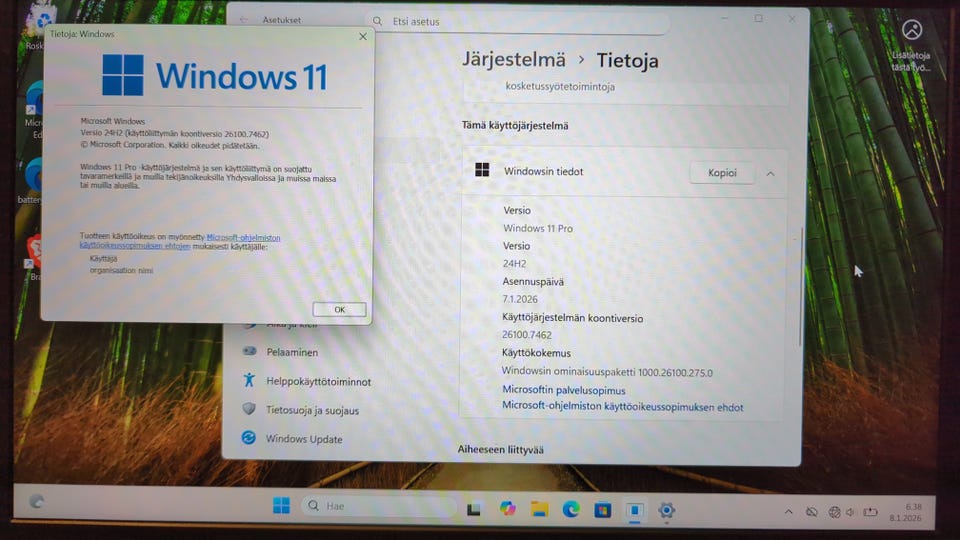Open the Microsoftin palvelusopimus link

coord(563,389)
